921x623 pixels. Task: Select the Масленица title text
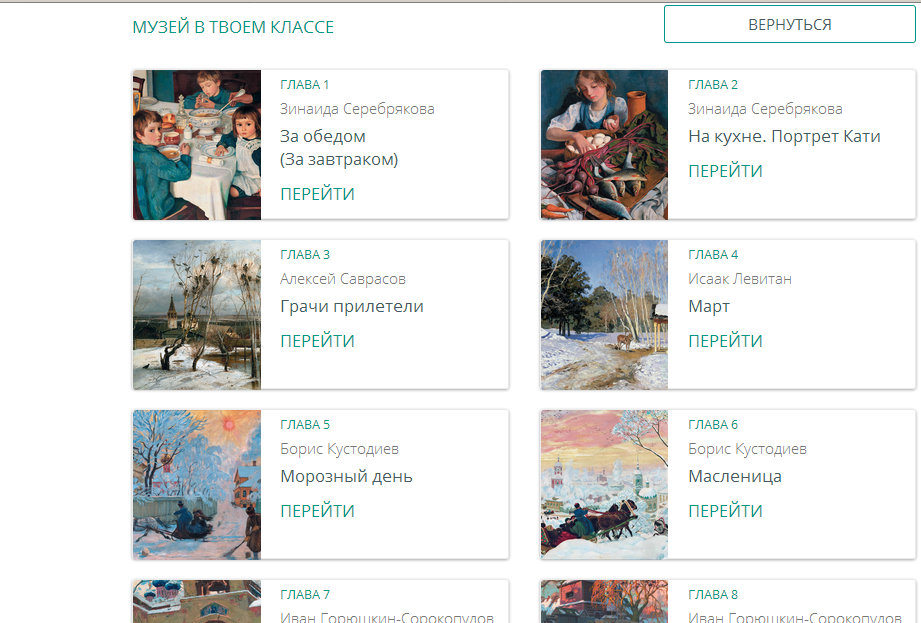point(734,476)
